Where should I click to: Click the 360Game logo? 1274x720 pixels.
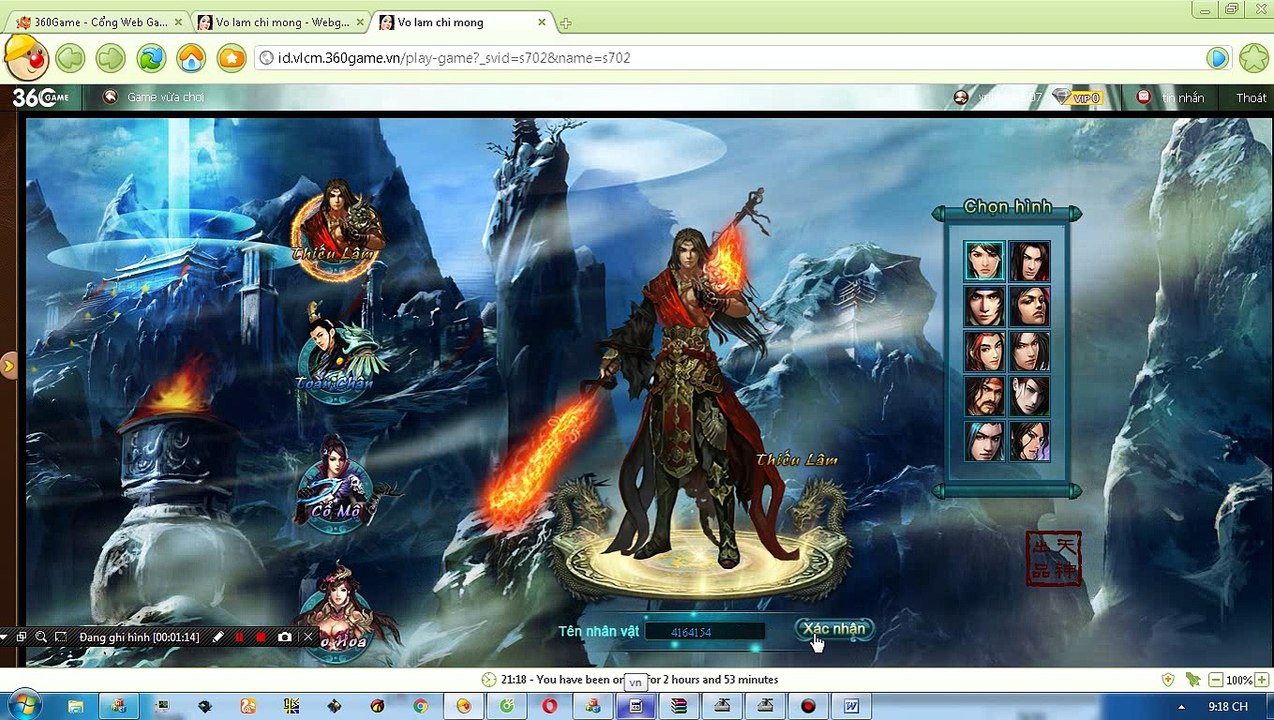(41, 97)
